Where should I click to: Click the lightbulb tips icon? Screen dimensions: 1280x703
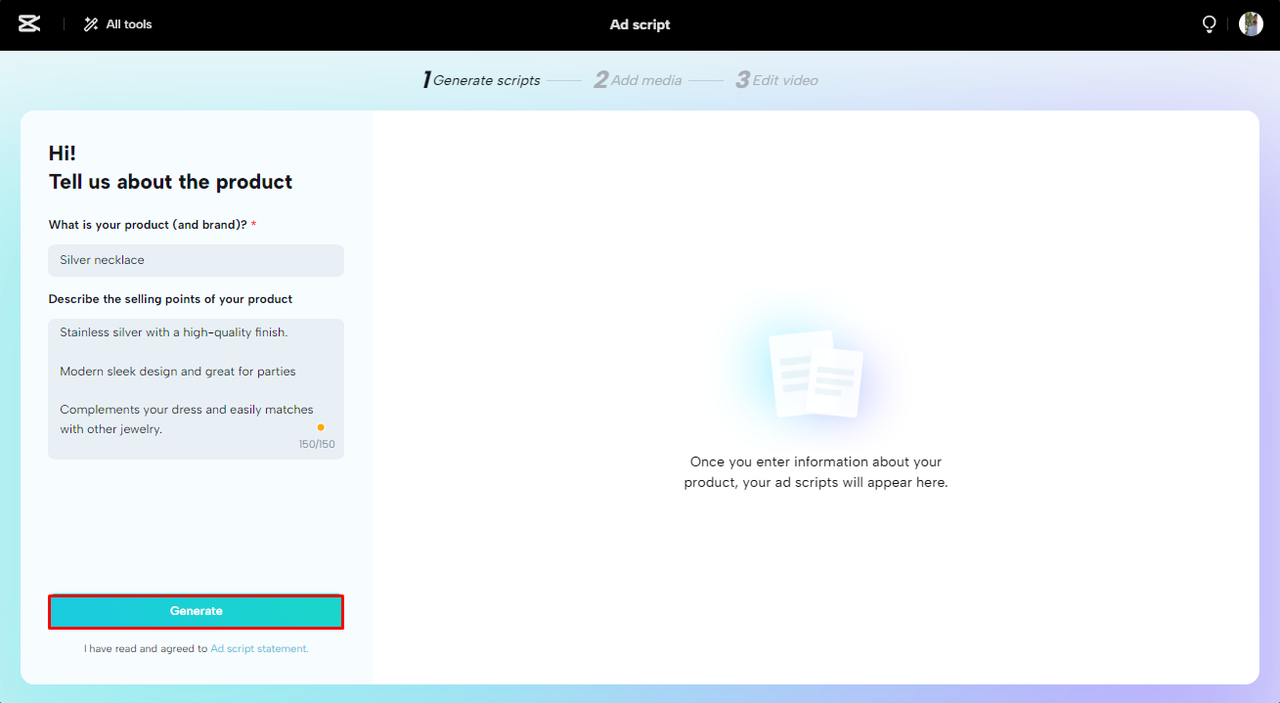(x=1209, y=24)
